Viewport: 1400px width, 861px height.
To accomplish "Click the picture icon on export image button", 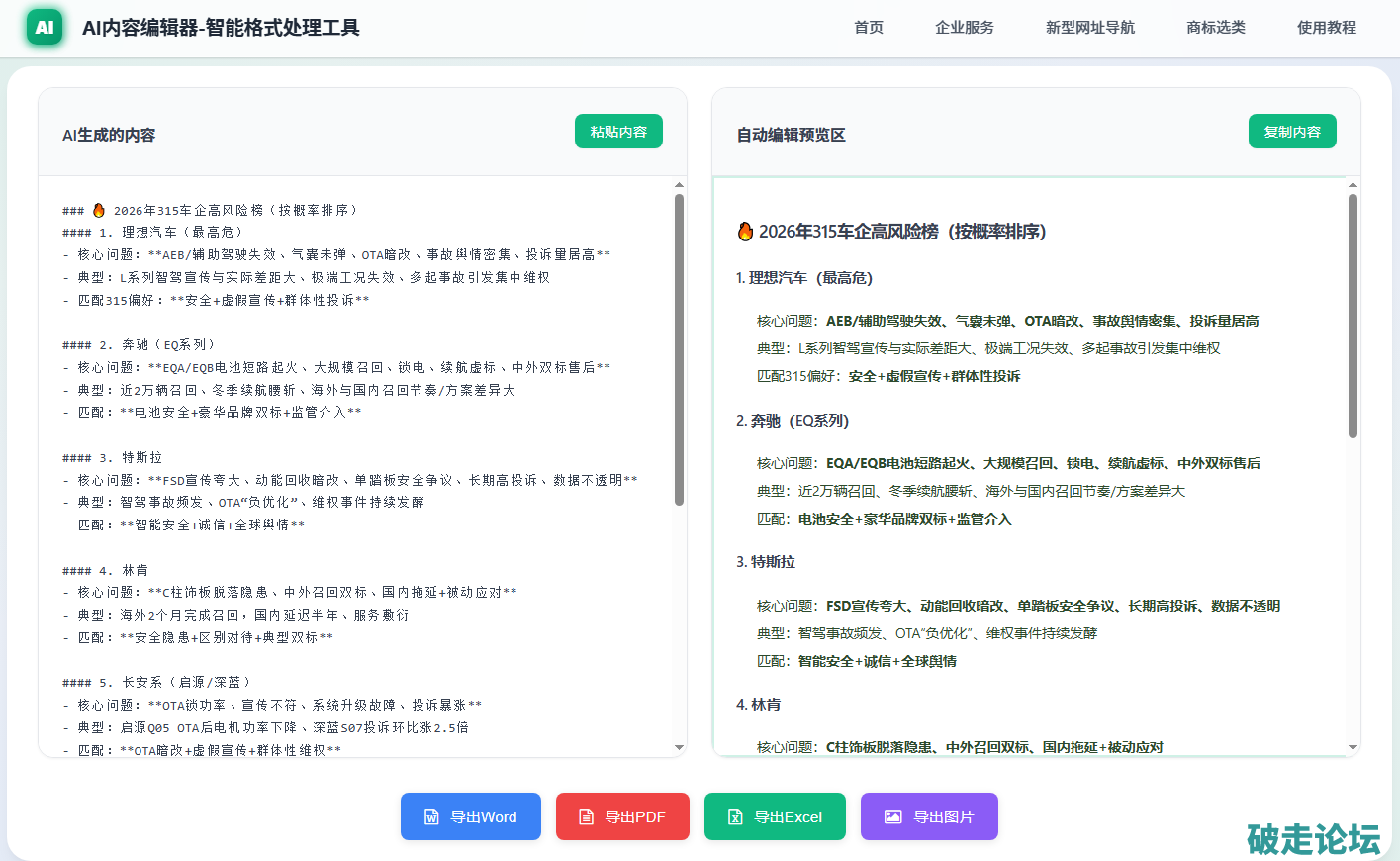I will pyautogui.click(x=892, y=816).
